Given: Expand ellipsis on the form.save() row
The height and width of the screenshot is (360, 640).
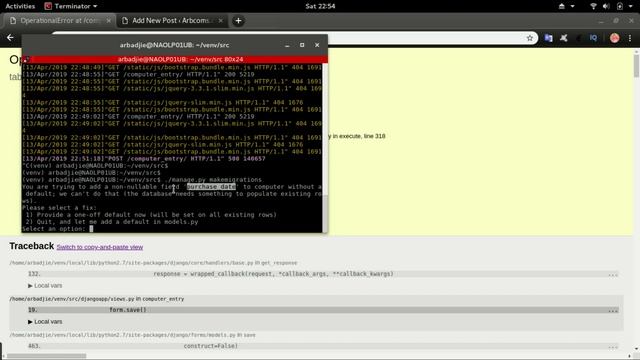Looking at the screenshot, I should click(x=613, y=310).
